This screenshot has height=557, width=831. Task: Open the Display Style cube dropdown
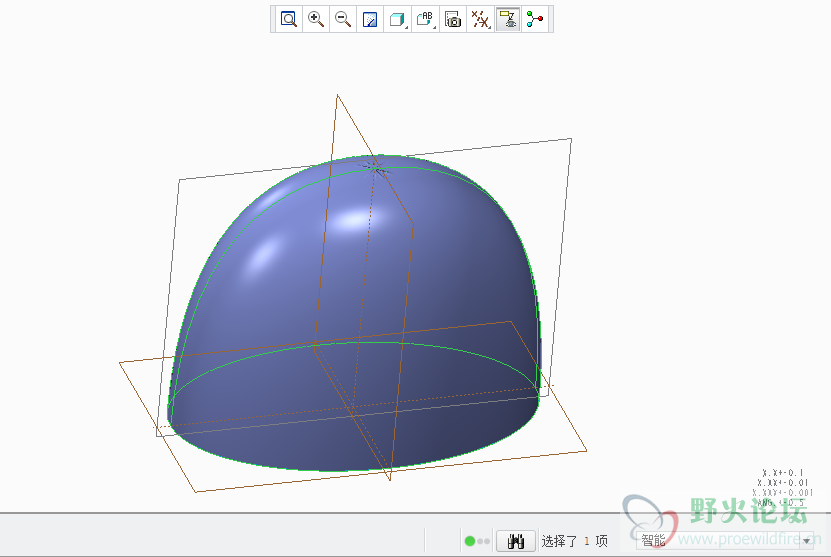[x=397, y=19]
